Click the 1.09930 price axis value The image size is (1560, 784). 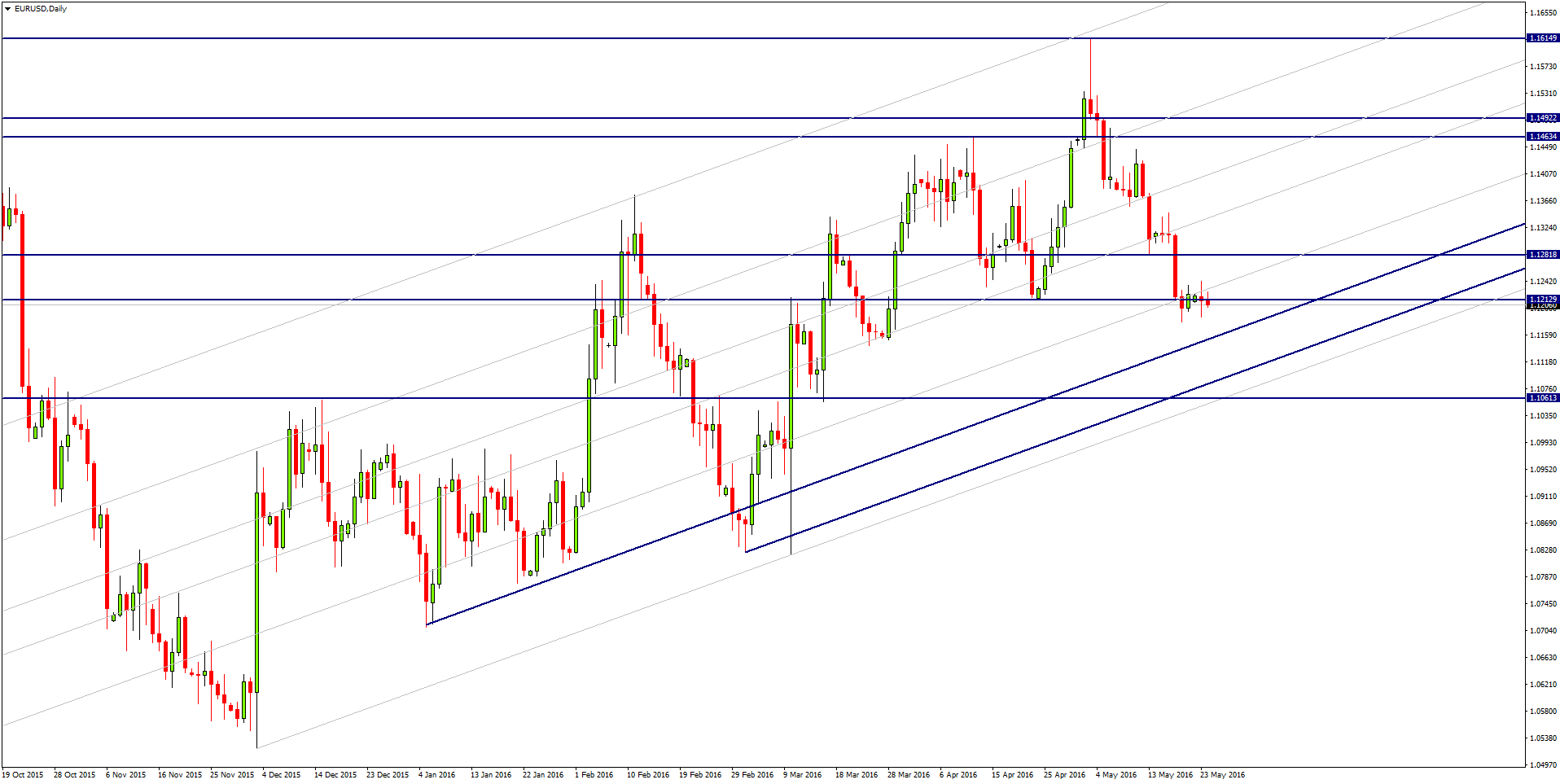click(1544, 443)
